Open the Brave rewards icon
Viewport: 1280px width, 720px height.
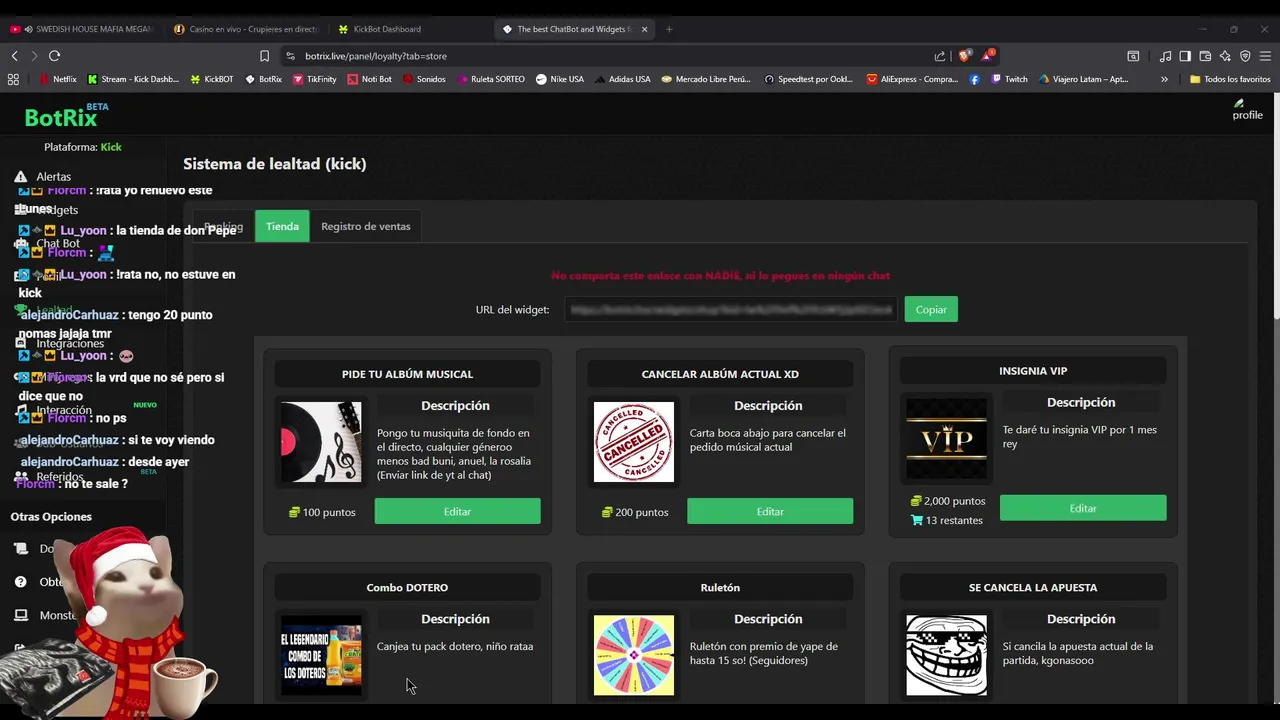(988, 55)
